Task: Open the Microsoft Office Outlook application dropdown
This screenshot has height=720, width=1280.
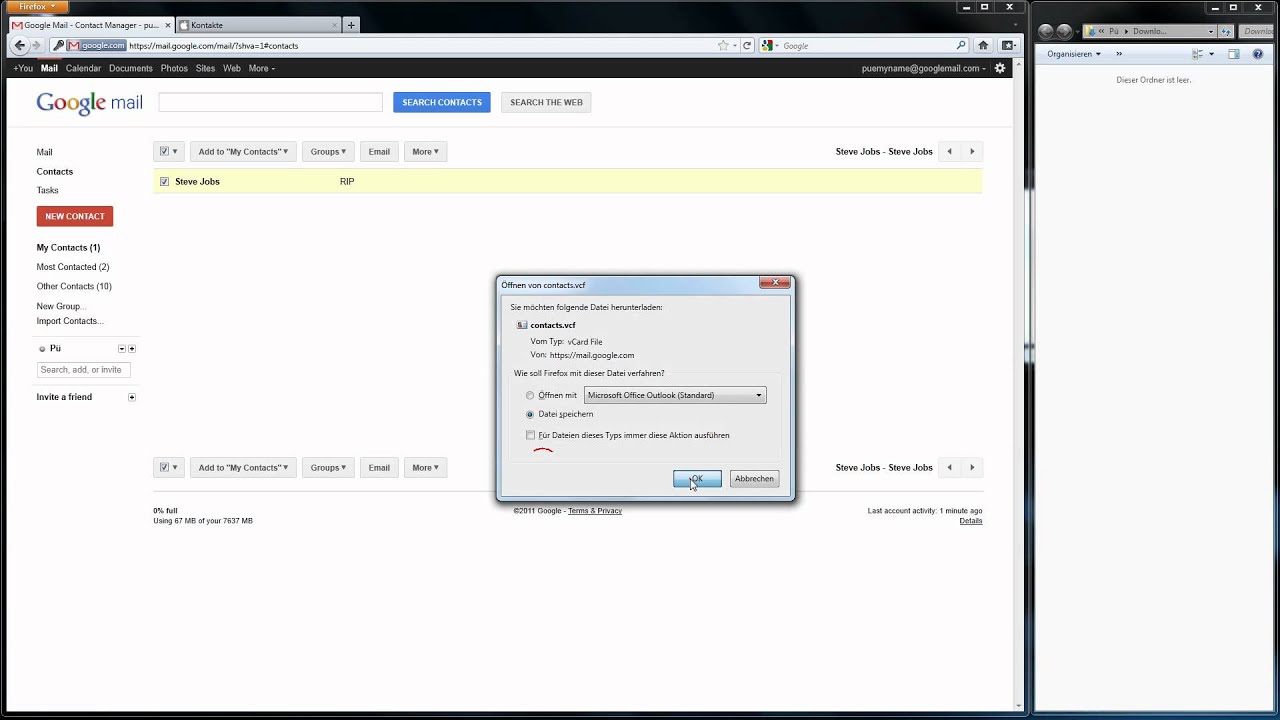Action: click(x=675, y=395)
